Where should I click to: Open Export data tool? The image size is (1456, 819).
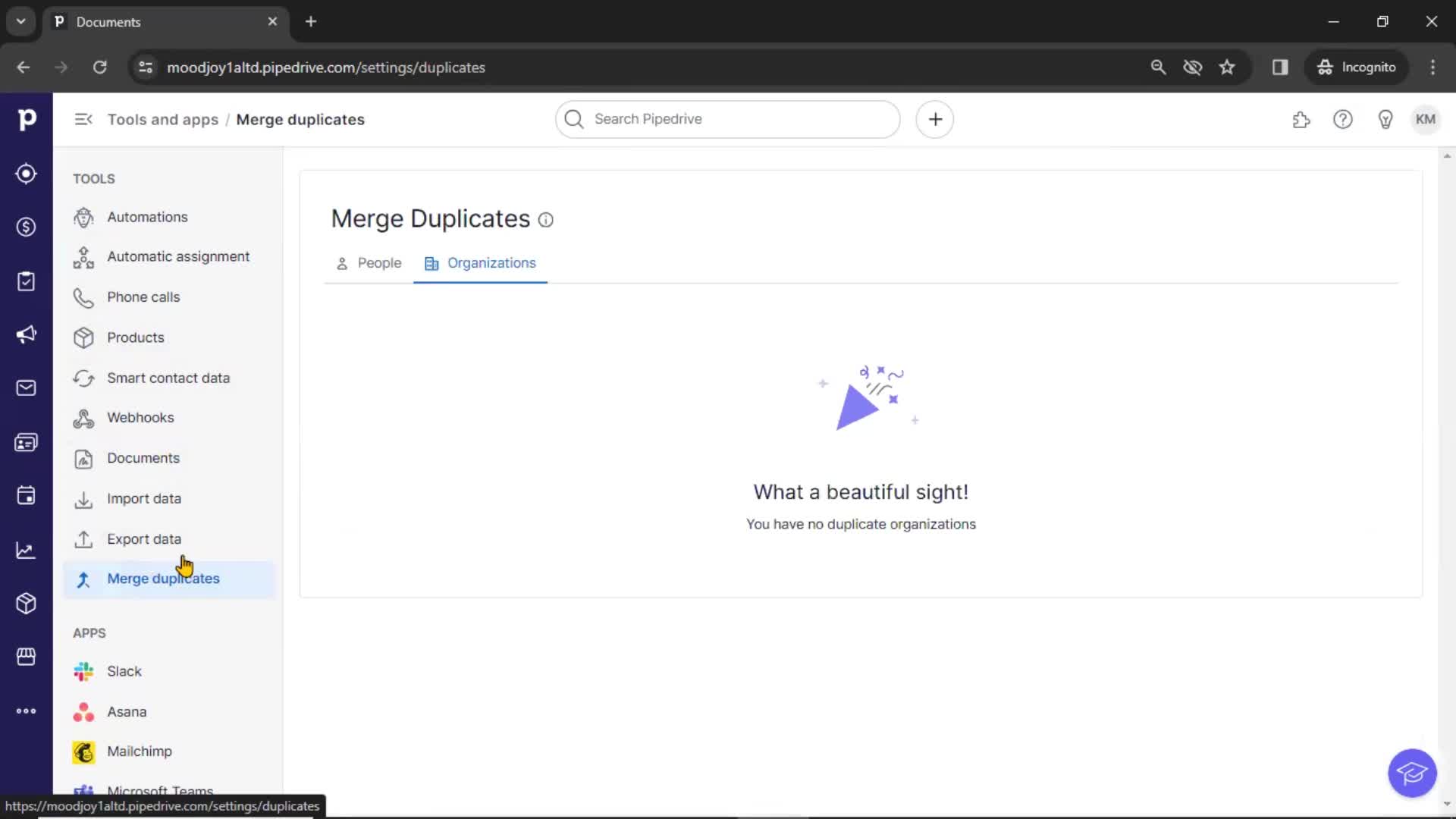(x=144, y=538)
